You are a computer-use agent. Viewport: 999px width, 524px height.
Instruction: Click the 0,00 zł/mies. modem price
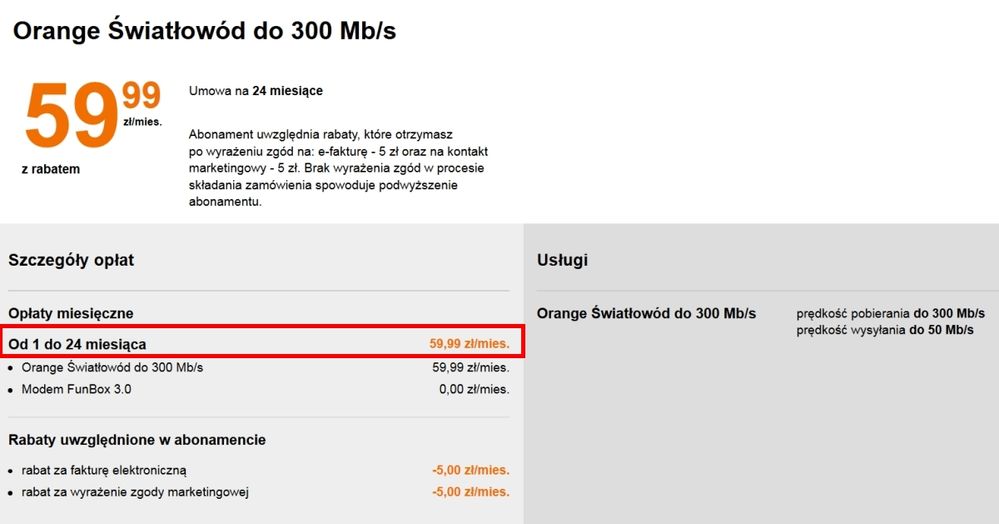pos(474,389)
